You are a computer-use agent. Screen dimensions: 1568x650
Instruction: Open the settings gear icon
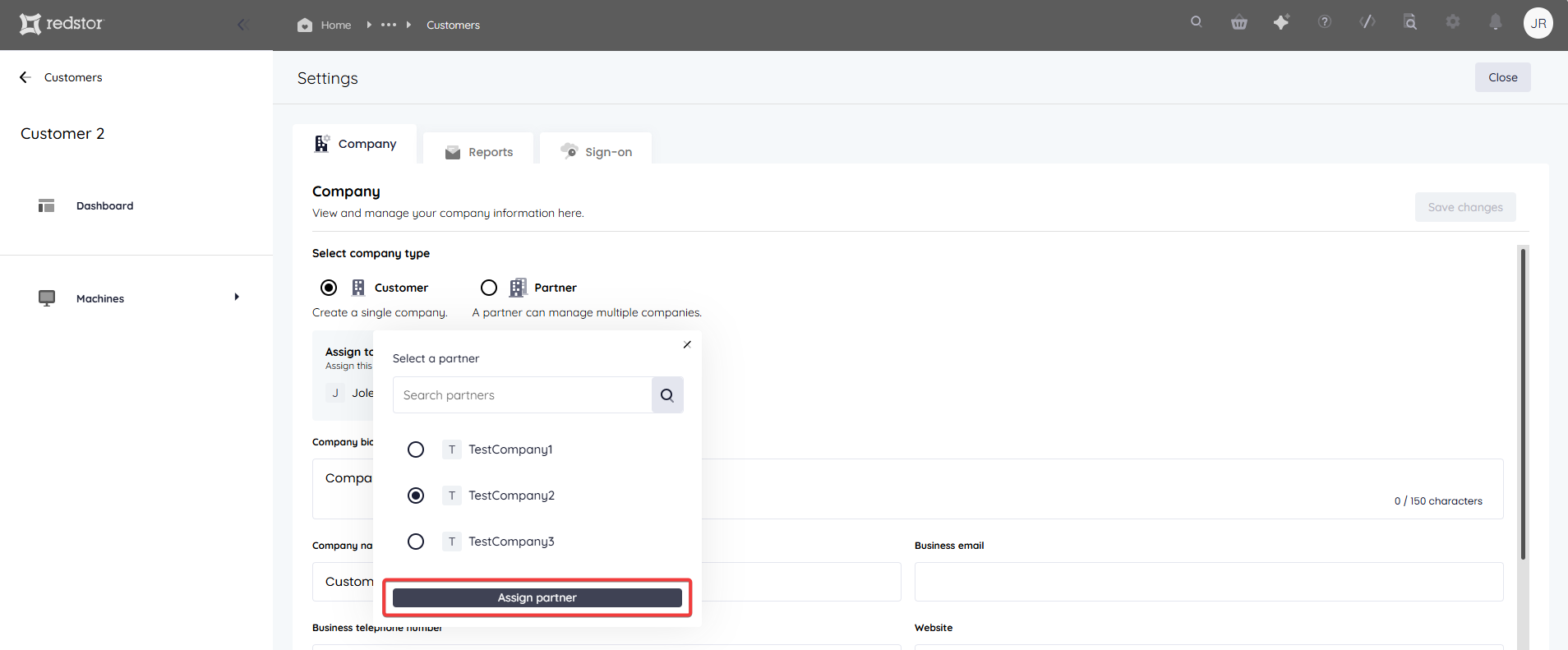coord(1453,22)
